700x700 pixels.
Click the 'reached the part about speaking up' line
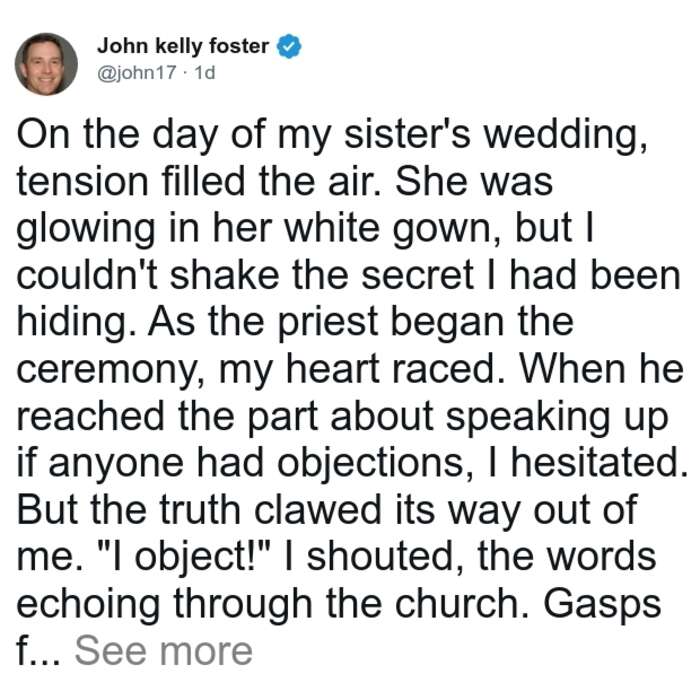tap(342, 417)
